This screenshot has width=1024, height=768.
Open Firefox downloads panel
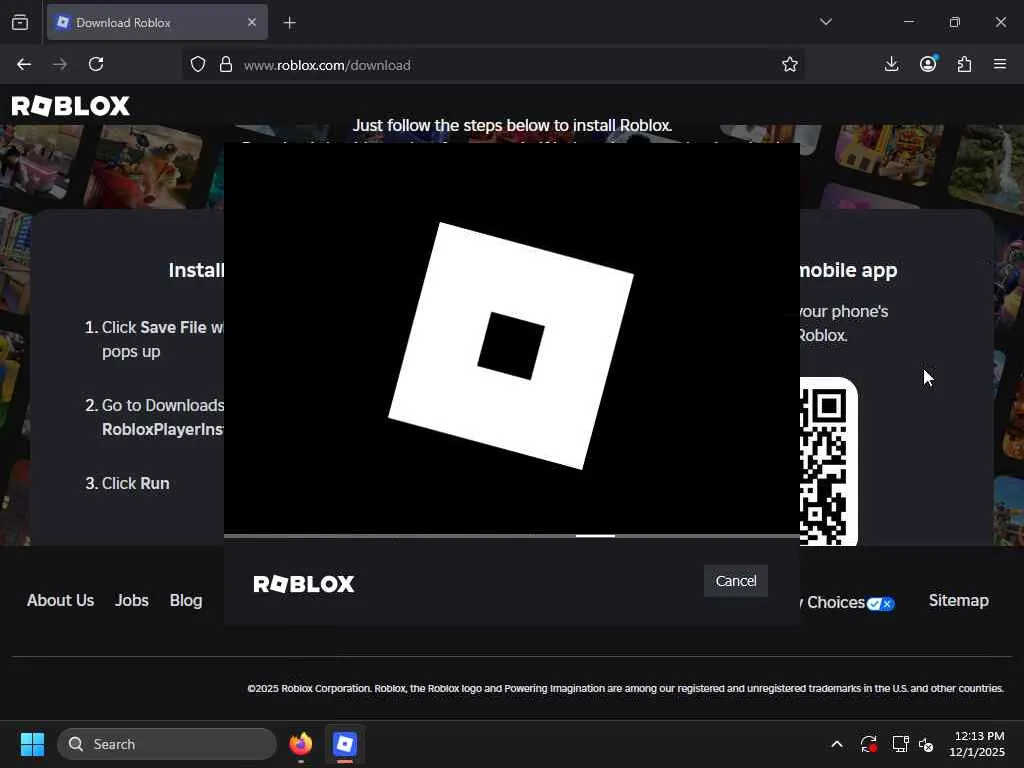pyautogui.click(x=891, y=64)
